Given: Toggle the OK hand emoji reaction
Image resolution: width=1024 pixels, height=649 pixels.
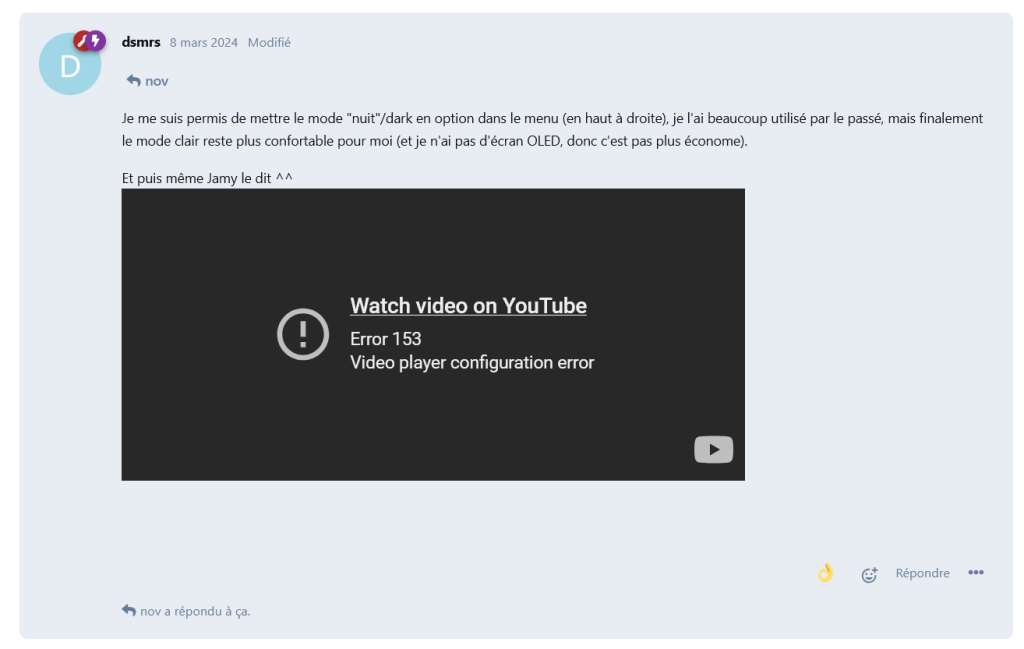Looking at the screenshot, I should [x=825, y=573].
